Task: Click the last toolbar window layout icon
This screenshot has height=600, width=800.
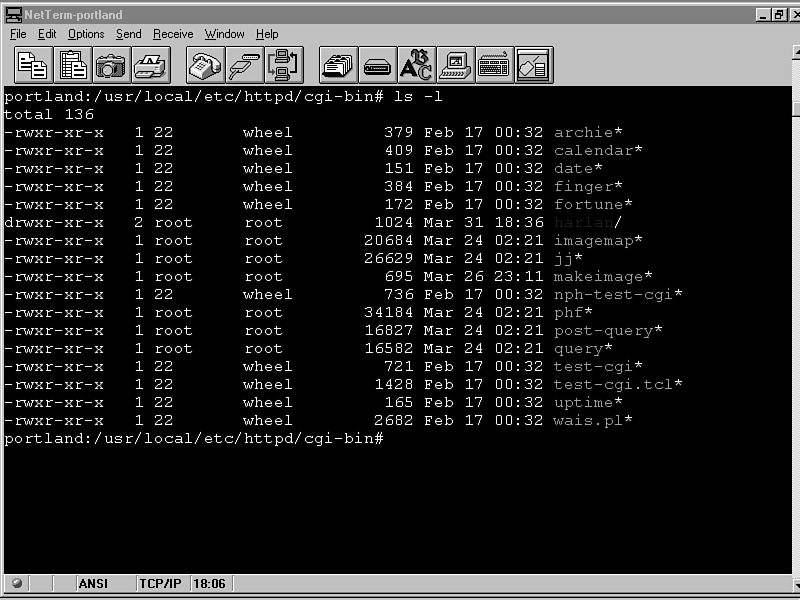Action: (x=533, y=65)
